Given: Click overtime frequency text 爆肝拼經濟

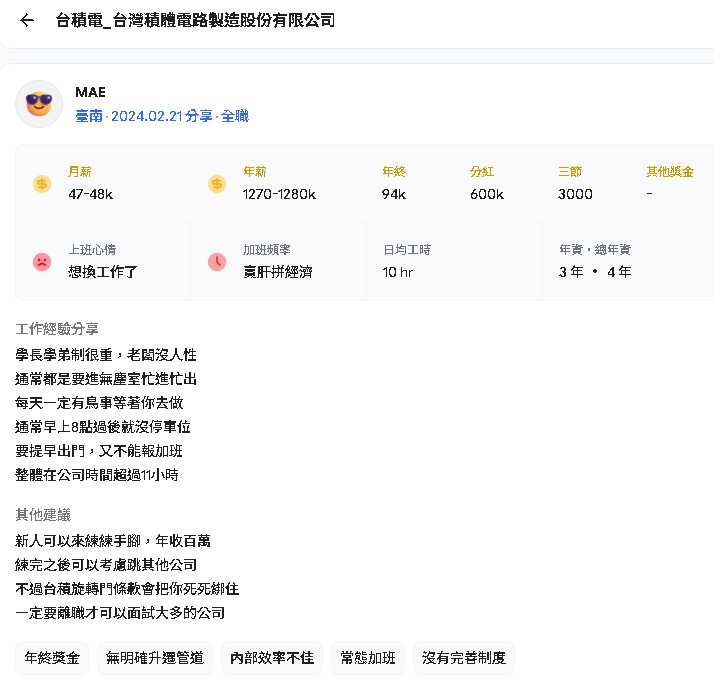Looking at the screenshot, I should [x=278, y=272].
